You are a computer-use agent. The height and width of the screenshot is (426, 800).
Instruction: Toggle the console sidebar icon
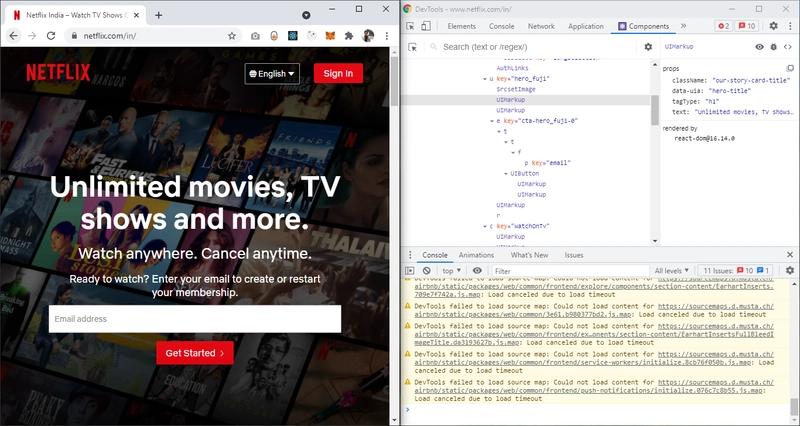[x=410, y=271]
